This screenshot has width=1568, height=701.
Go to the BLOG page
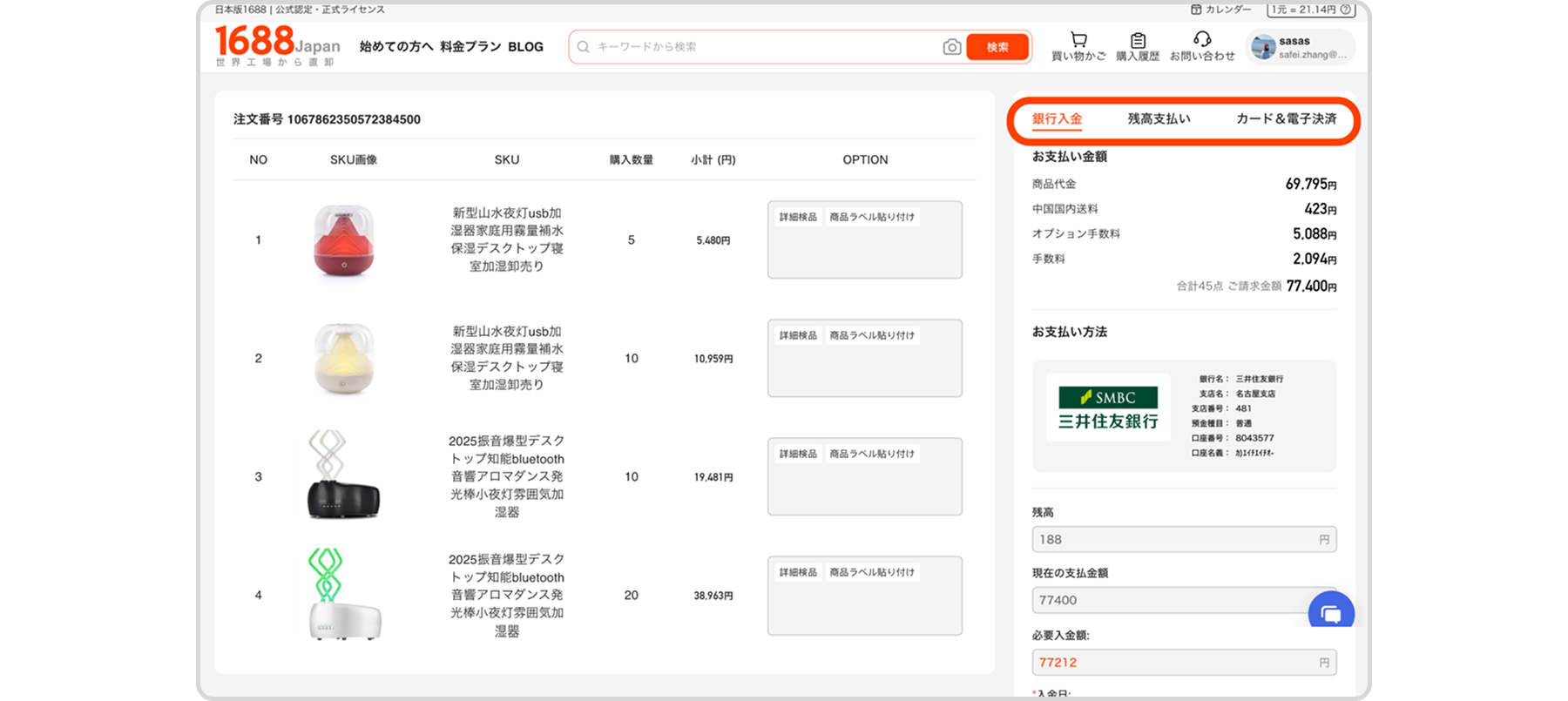pyautogui.click(x=525, y=47)
